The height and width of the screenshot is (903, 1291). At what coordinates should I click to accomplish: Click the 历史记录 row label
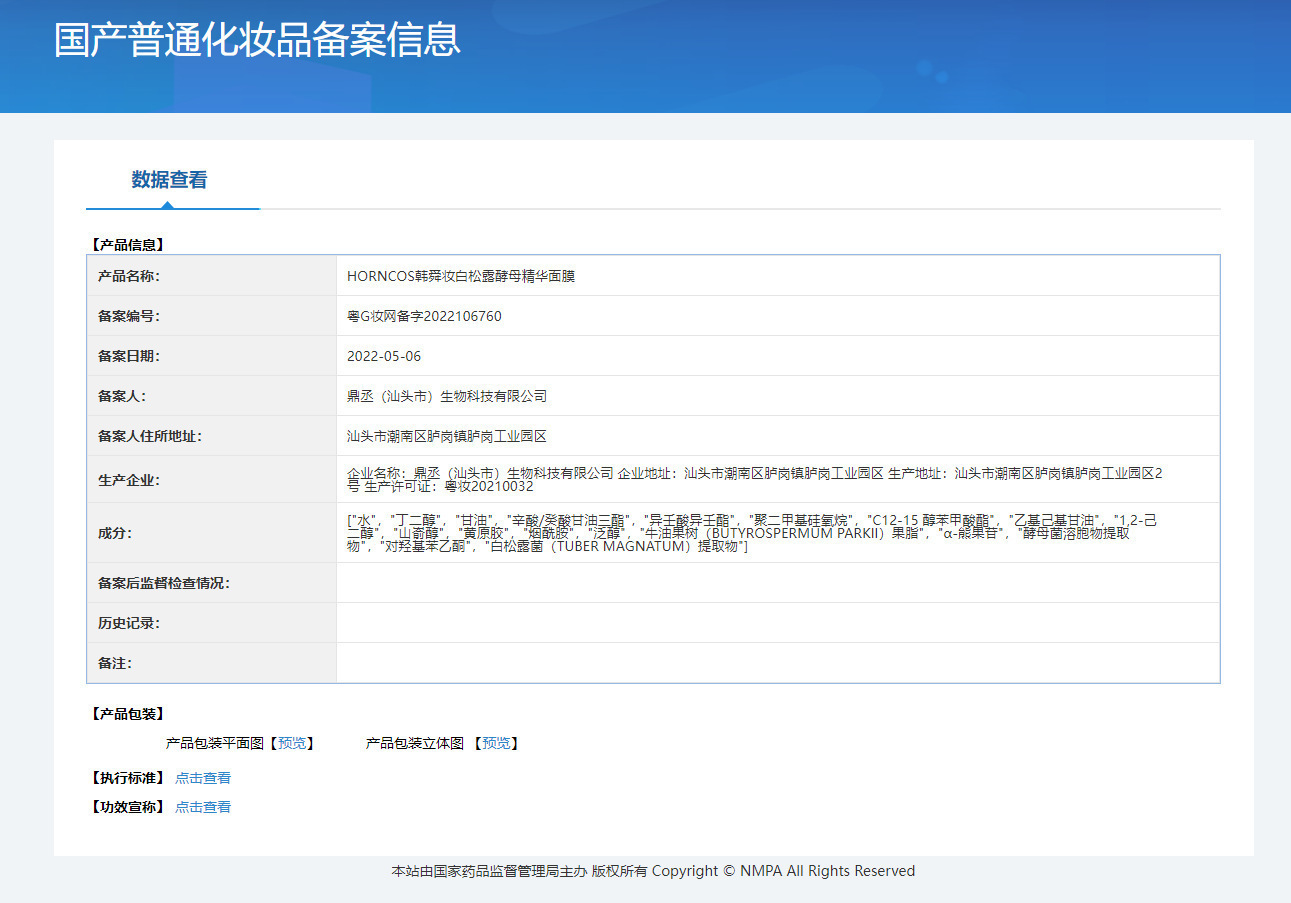point(128,623)
